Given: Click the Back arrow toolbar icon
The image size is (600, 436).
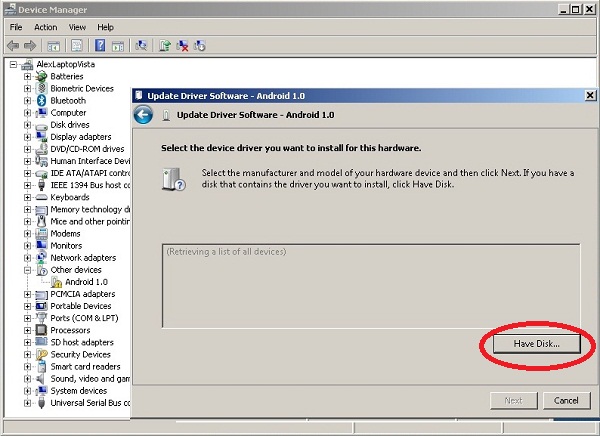Looking at the screenshot, I should click(13, 46).
